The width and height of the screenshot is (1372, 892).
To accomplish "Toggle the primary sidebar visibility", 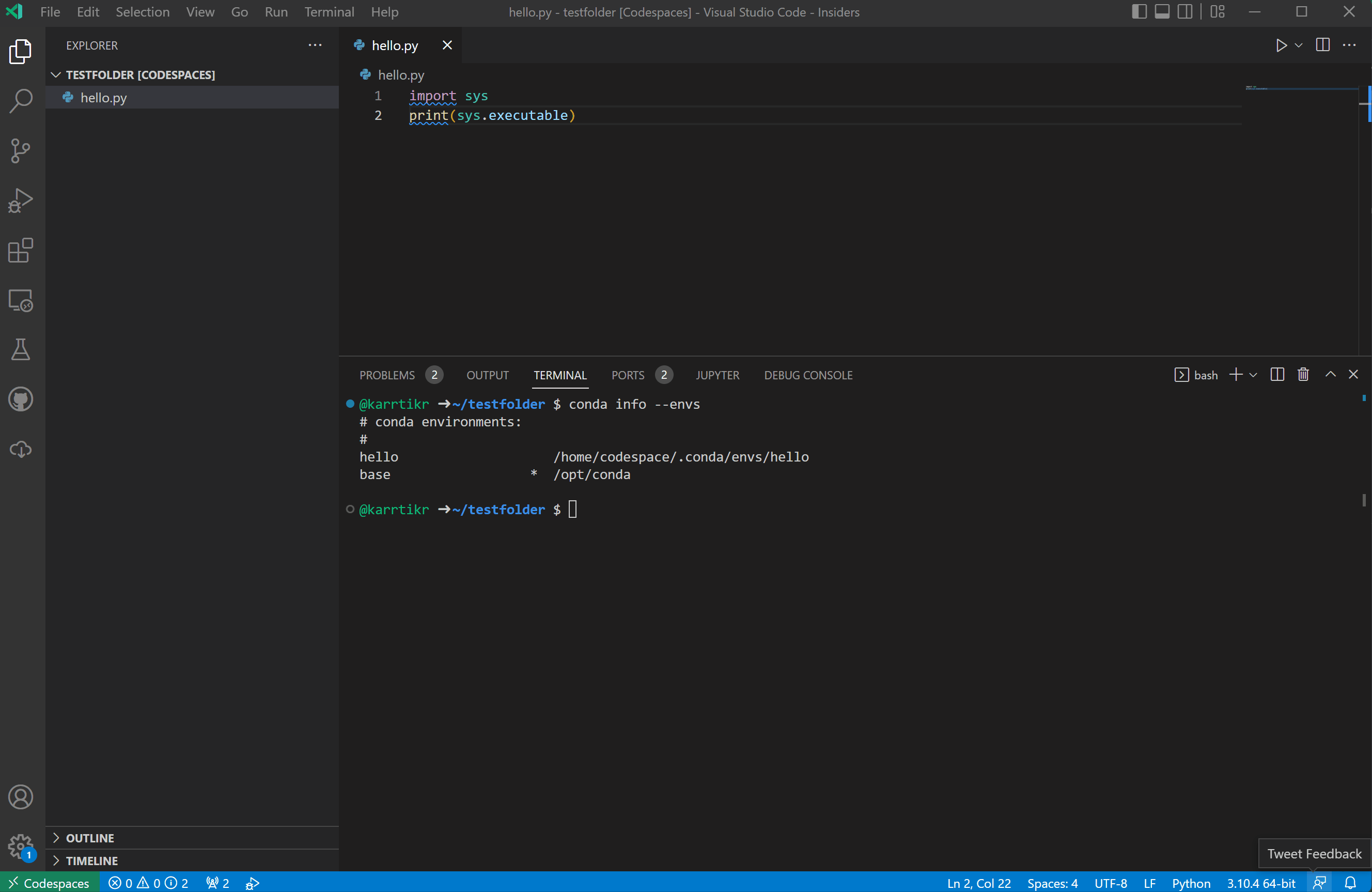I will (x=1139, y=11).
